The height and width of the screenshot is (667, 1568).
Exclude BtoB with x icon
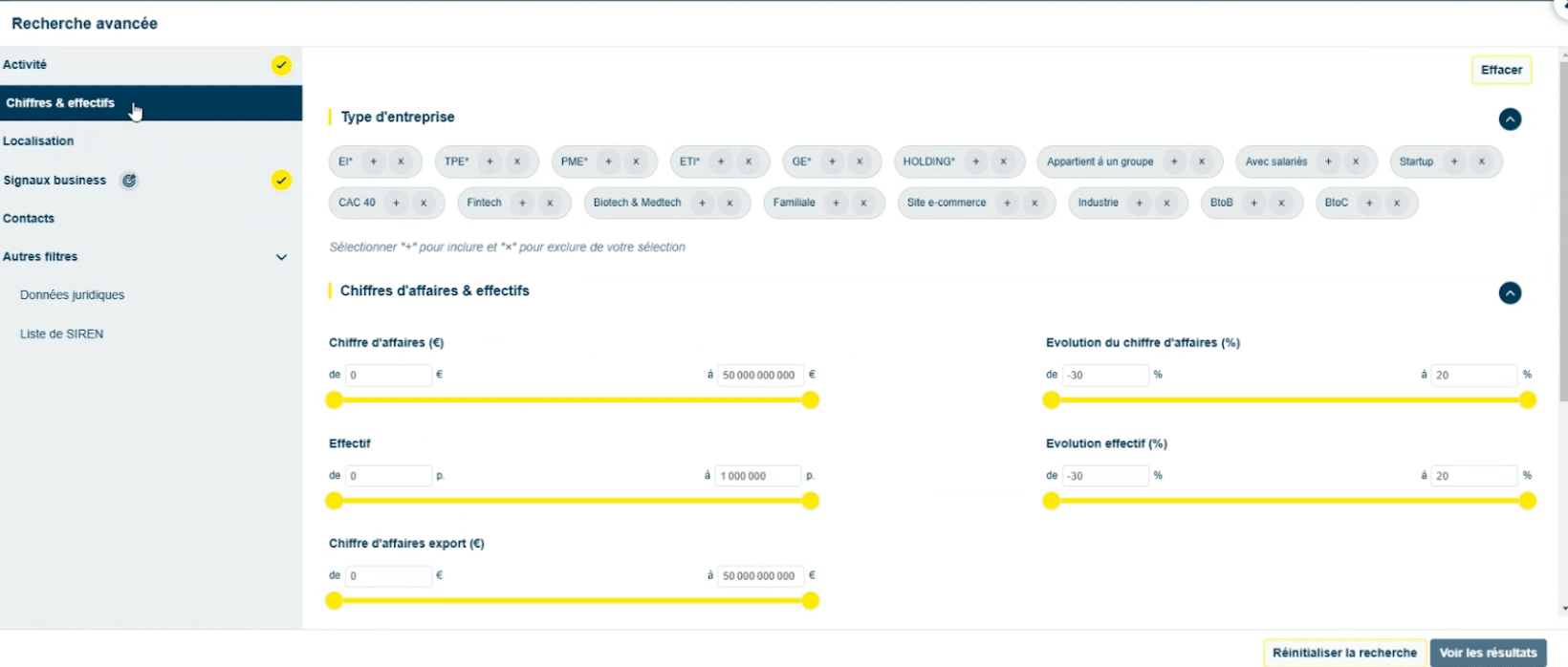[x=1282, y=203]
